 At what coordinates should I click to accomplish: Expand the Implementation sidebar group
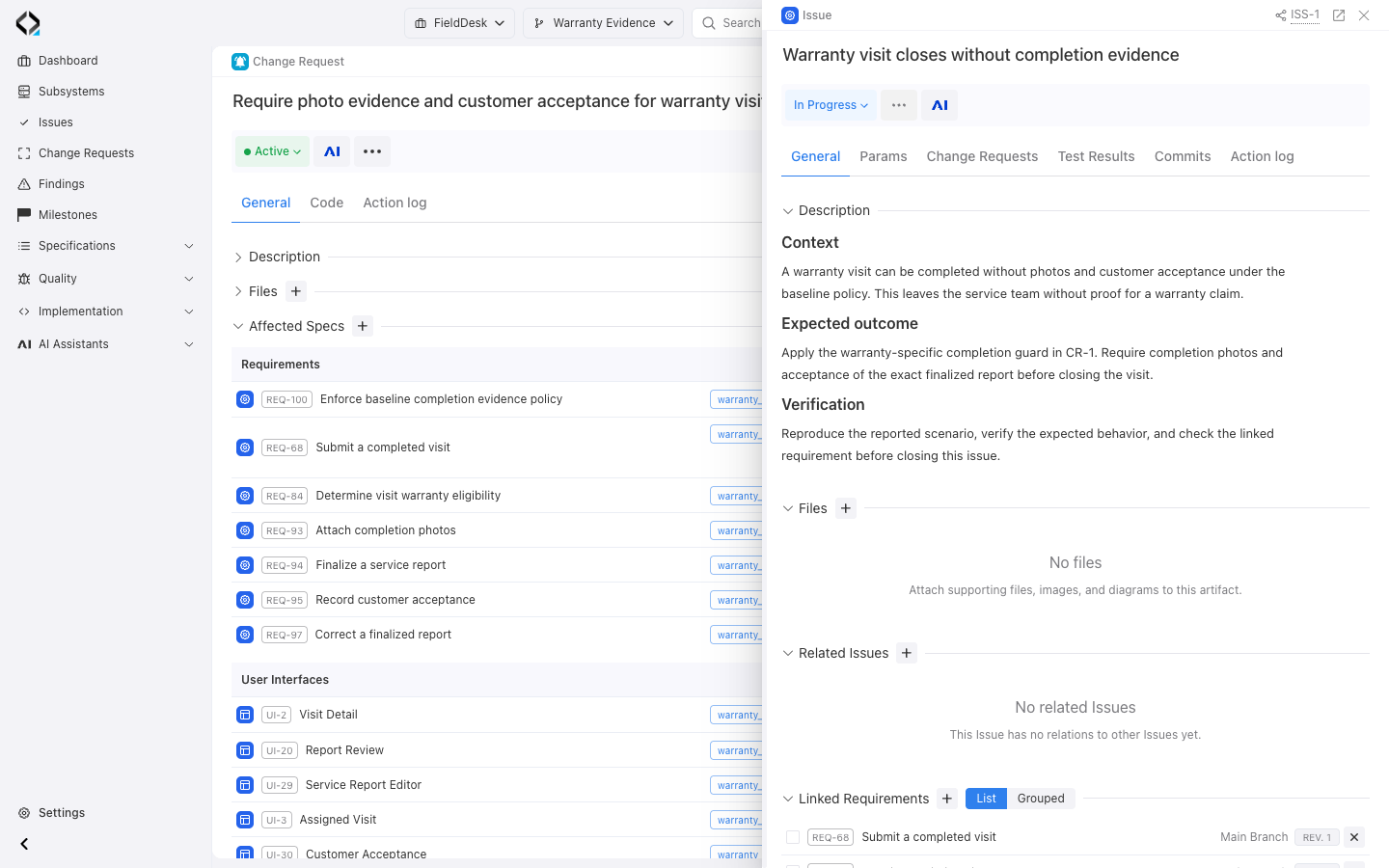click(x=106, y=312)
